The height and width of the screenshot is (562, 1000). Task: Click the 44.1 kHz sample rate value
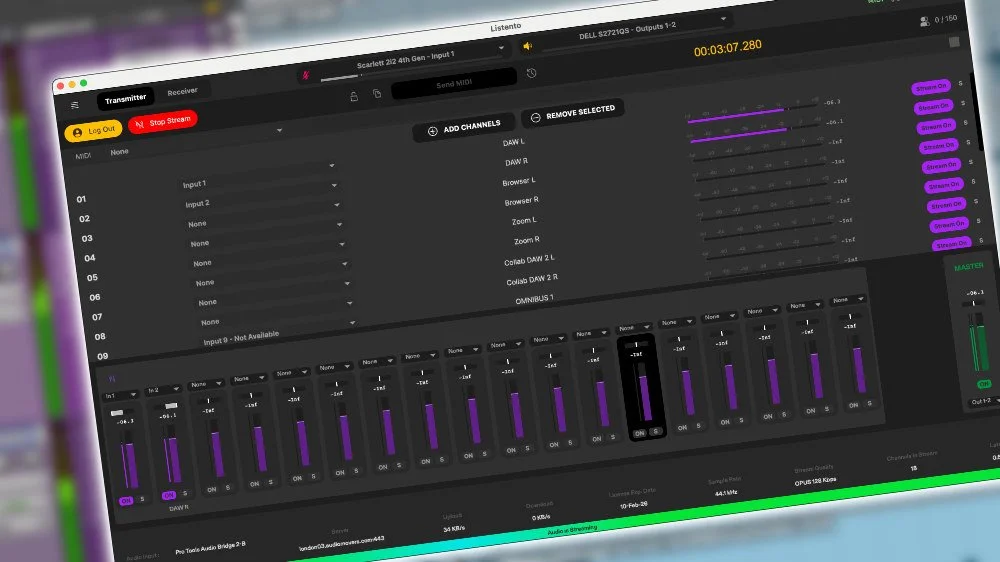(x=726, y=493)
